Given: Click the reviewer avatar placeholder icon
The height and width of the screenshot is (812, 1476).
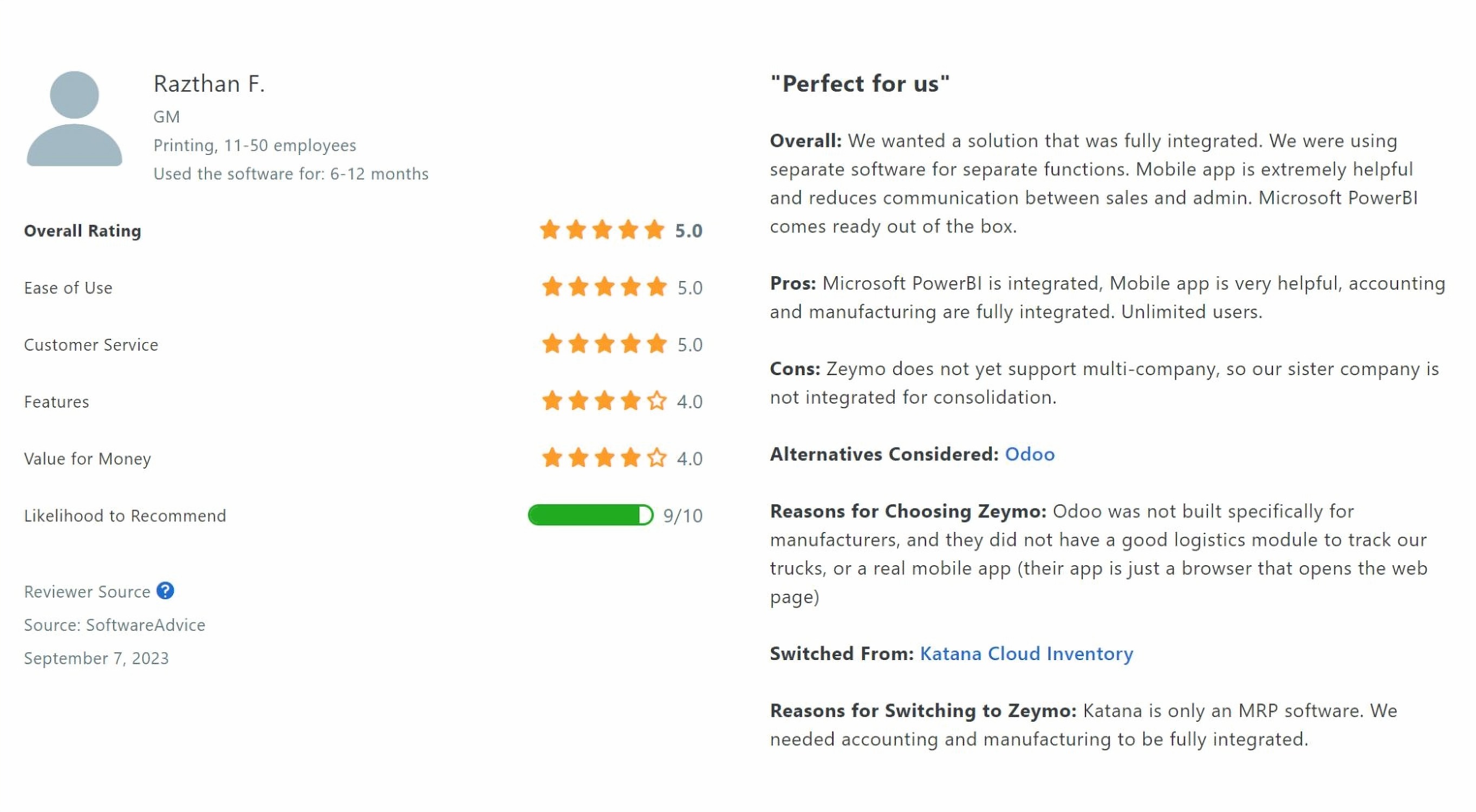Looking at the screenshot, I should point(75,119).
